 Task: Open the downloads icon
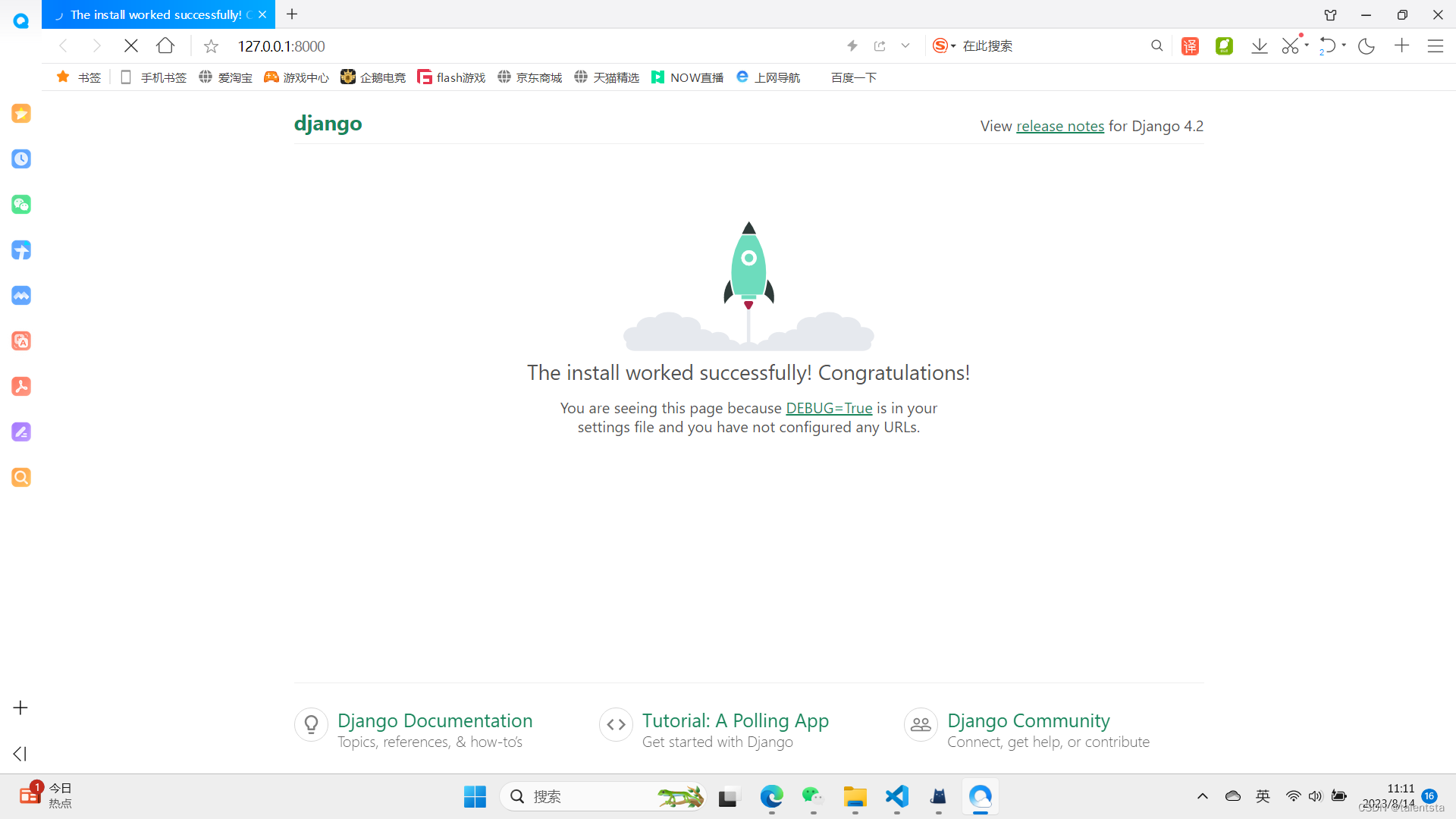(x=1259, y=46)
